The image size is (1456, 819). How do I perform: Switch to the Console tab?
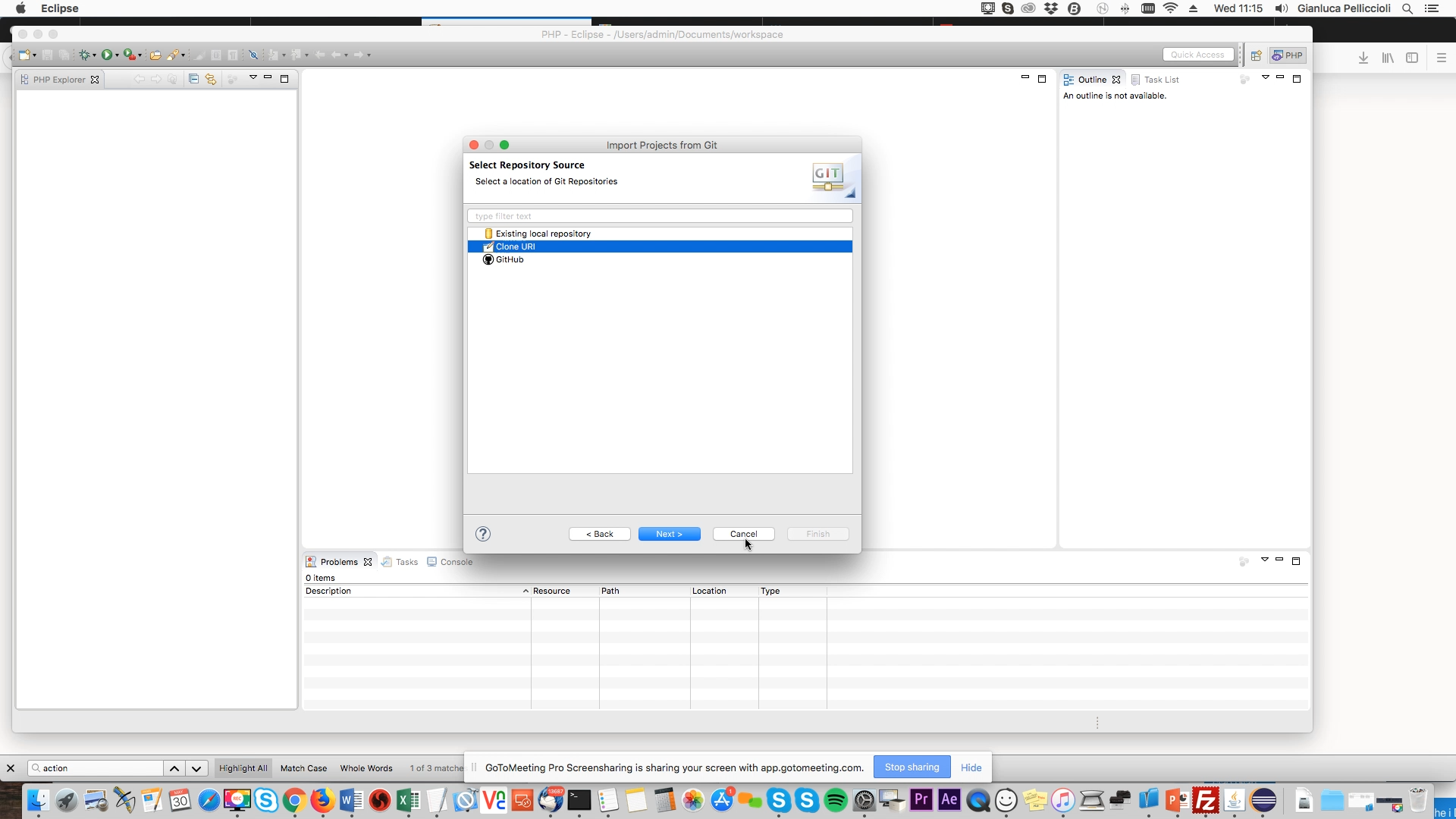(456, 562)
